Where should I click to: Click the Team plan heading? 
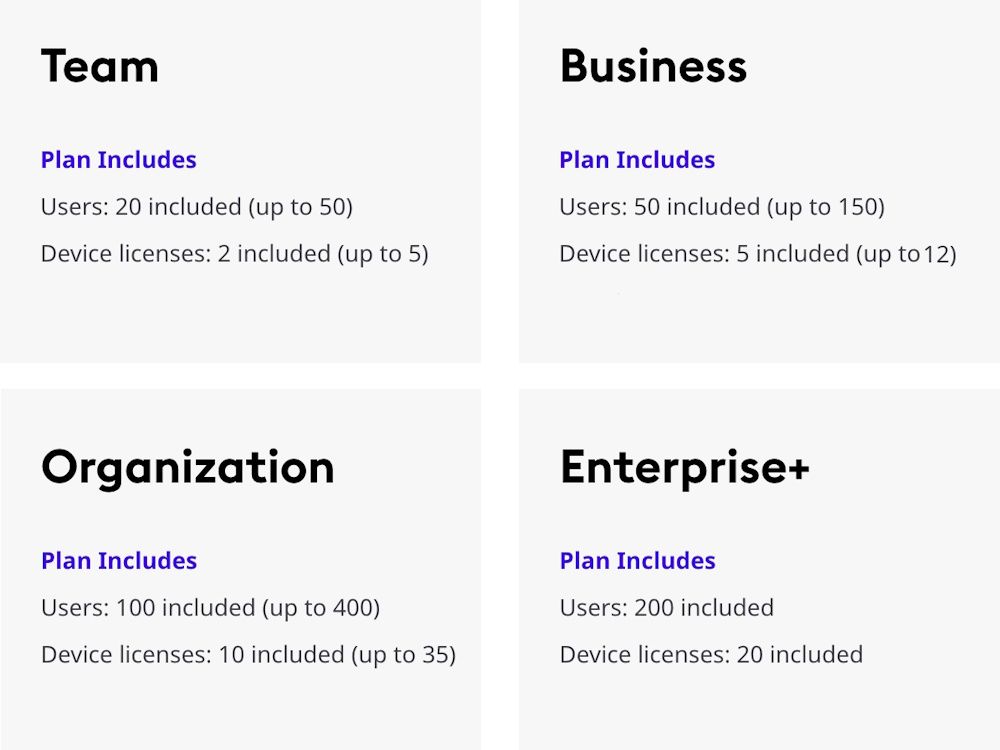point(100,67)
